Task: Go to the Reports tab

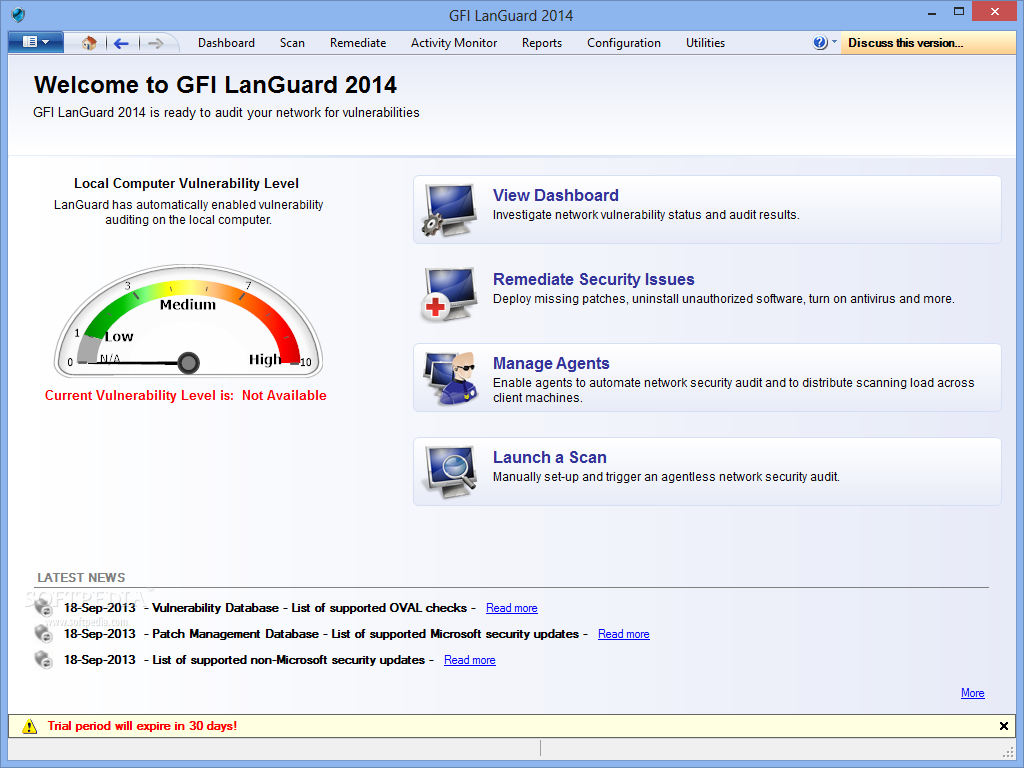Action: [541, 43]
